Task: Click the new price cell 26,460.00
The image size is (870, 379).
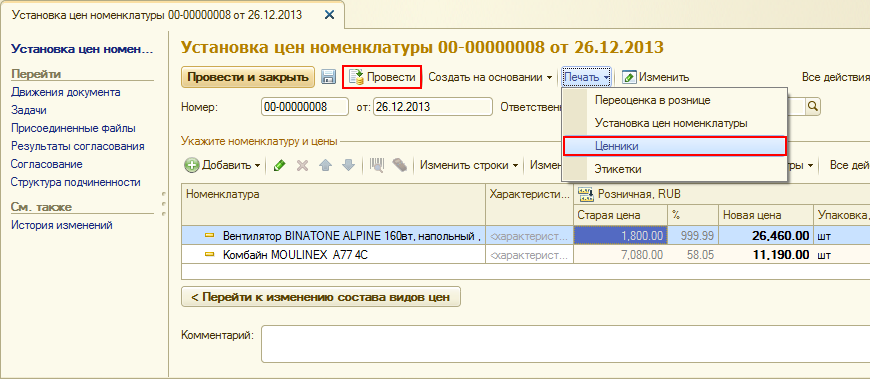Action: (766, 236)
